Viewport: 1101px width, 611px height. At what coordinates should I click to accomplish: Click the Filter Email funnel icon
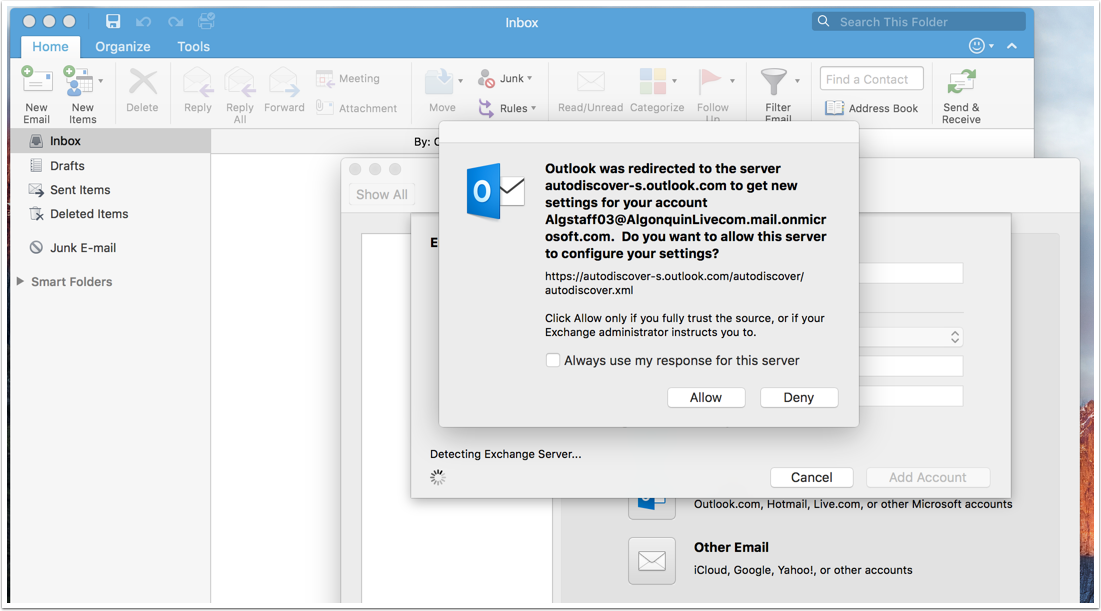774,82
